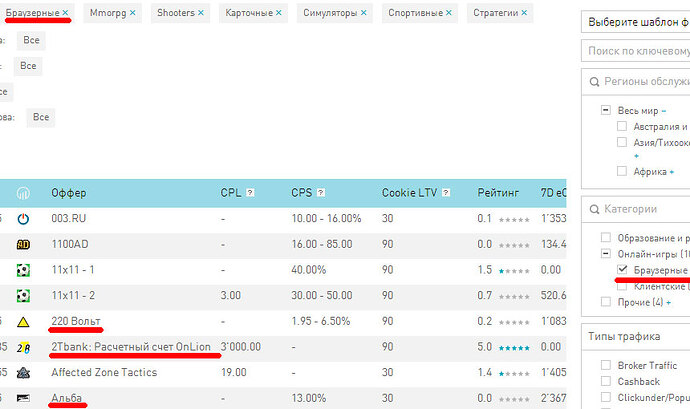Expand the Прочие category plus sign

(668, 302)
